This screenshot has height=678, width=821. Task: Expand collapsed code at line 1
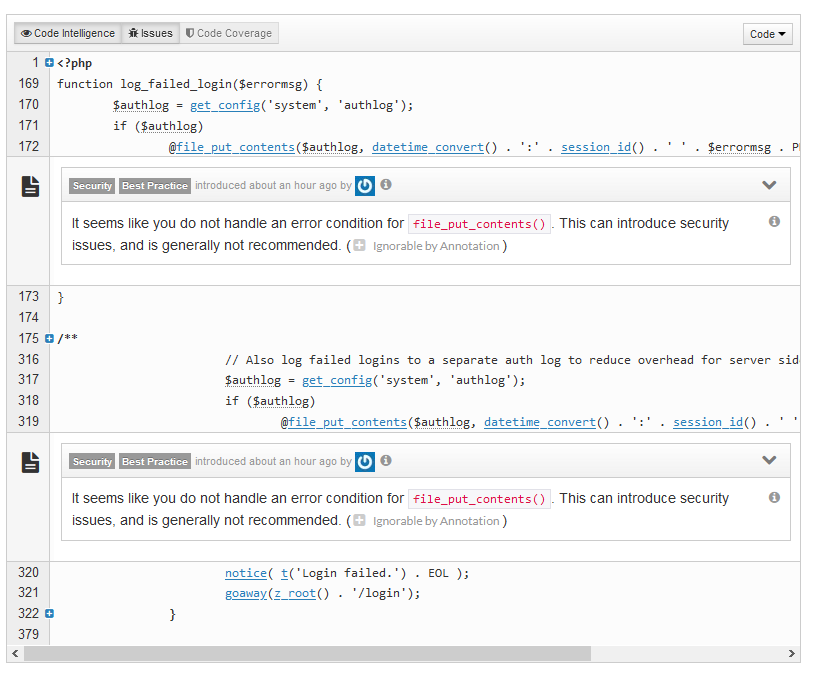49,63
